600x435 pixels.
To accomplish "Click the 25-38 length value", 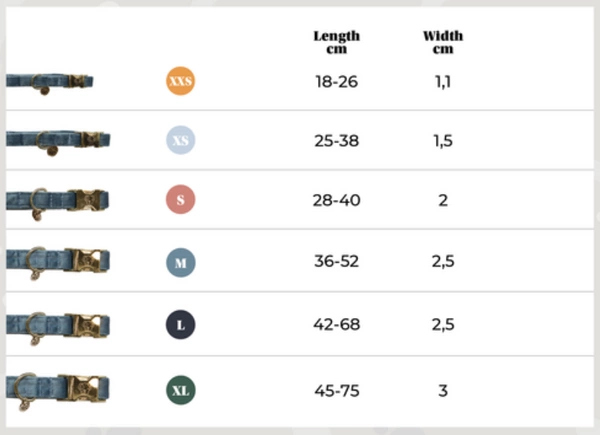I will coord(336,141).
